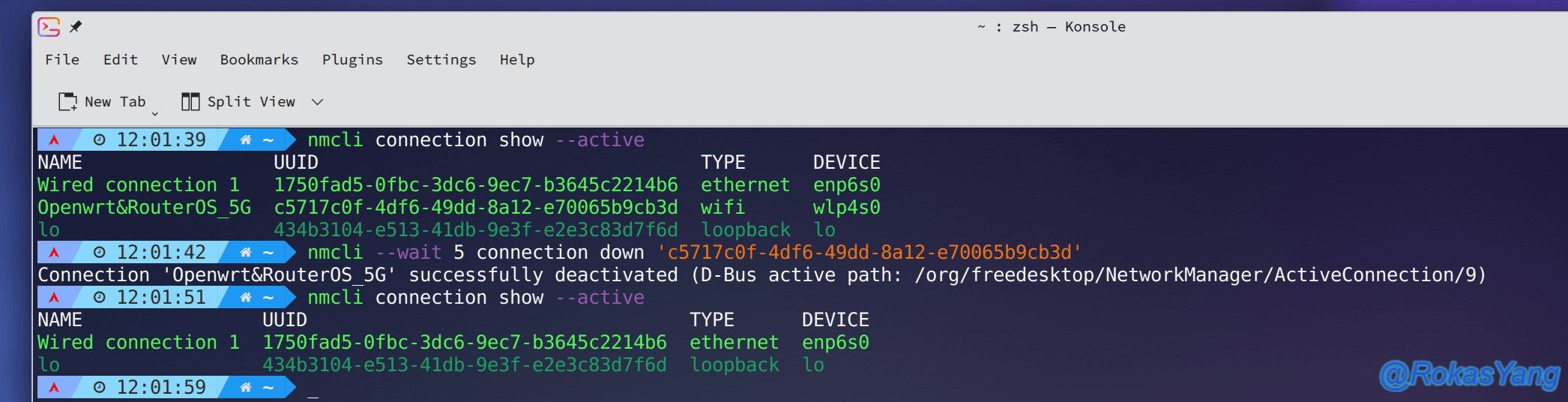Viewport: 1568px width, 402px height.
Task: Open the Settings menu
Action: pyautogui.click(x=441, y=60)
